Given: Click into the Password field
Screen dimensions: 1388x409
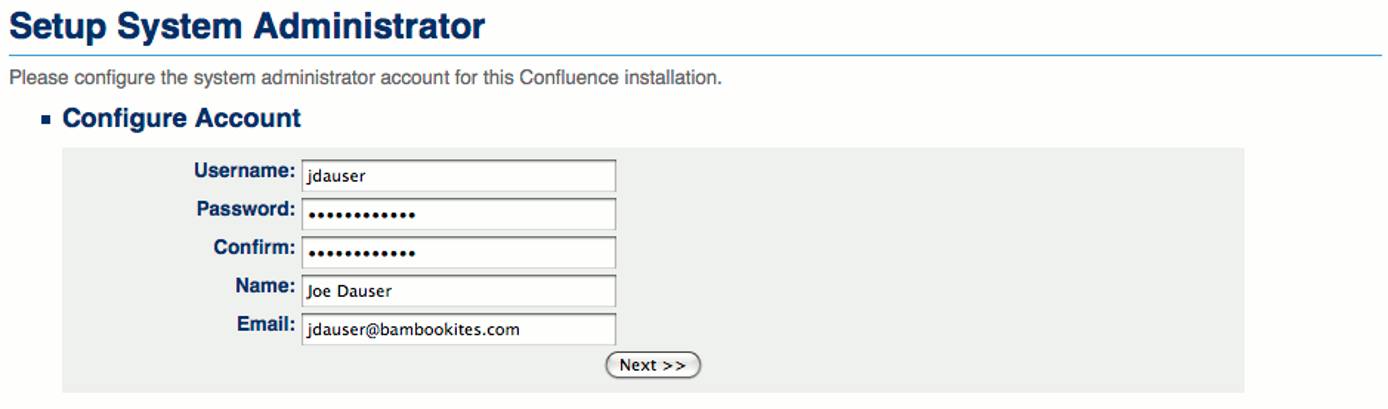Looking at the screenshot, I should pos(458,214).
